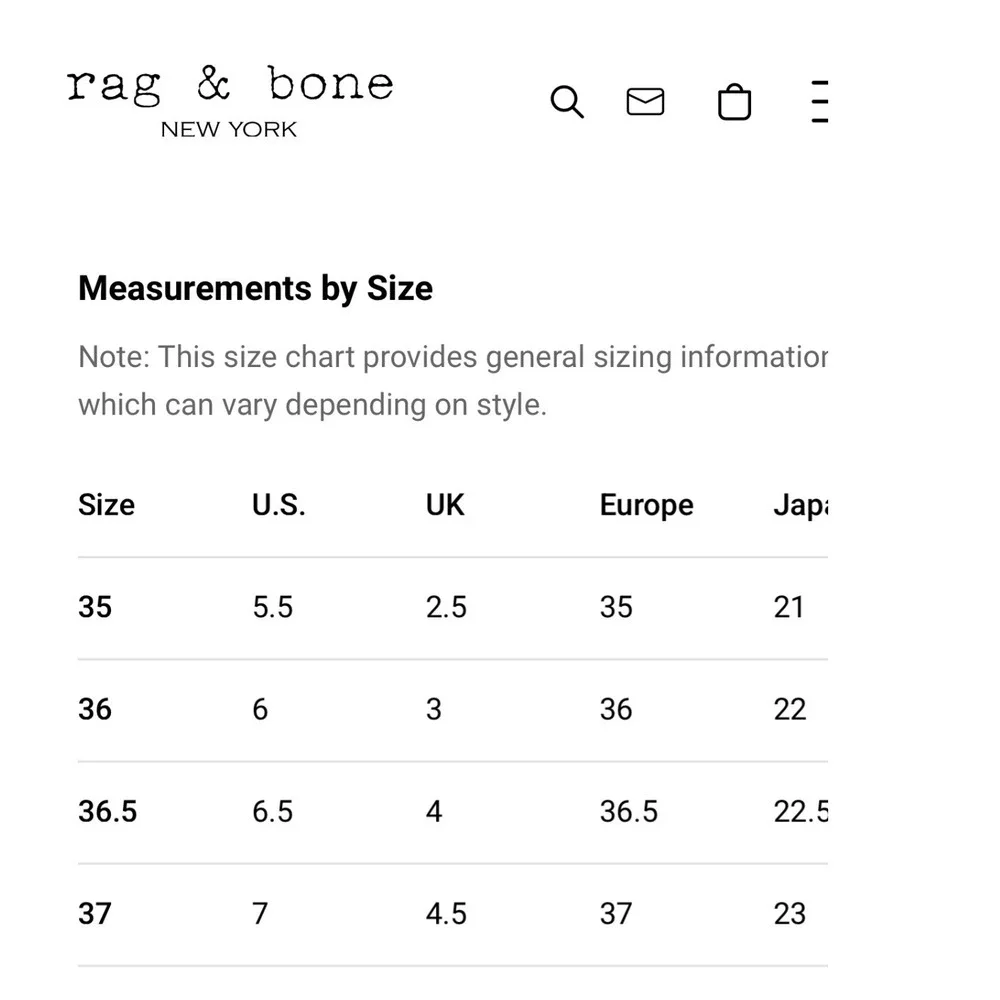Open the shopping bag icon
This screenshot has width=1000, height=1000.
[734, 102]
